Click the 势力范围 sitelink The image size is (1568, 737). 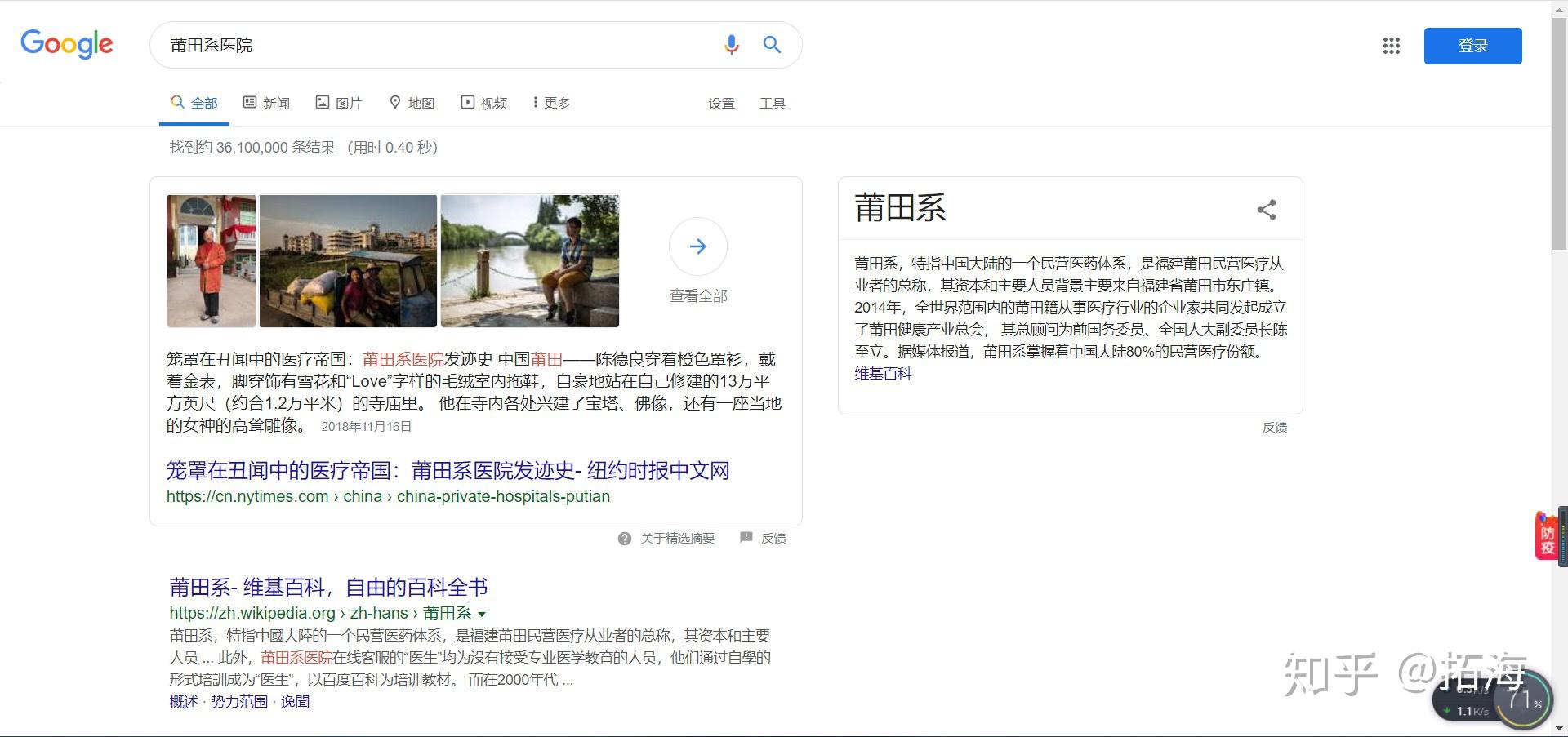point(239,702)
